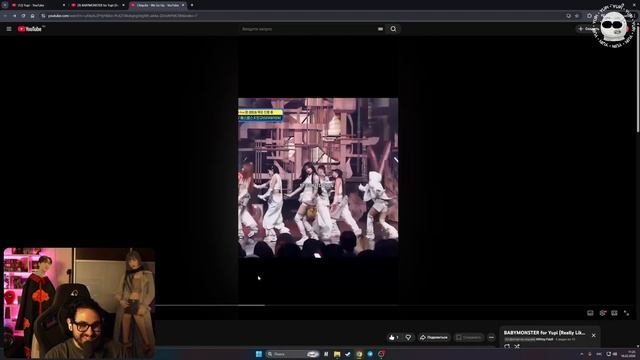
Task: Enter fullscreen with the player fullscreen icon
Action: click(627, 313)
